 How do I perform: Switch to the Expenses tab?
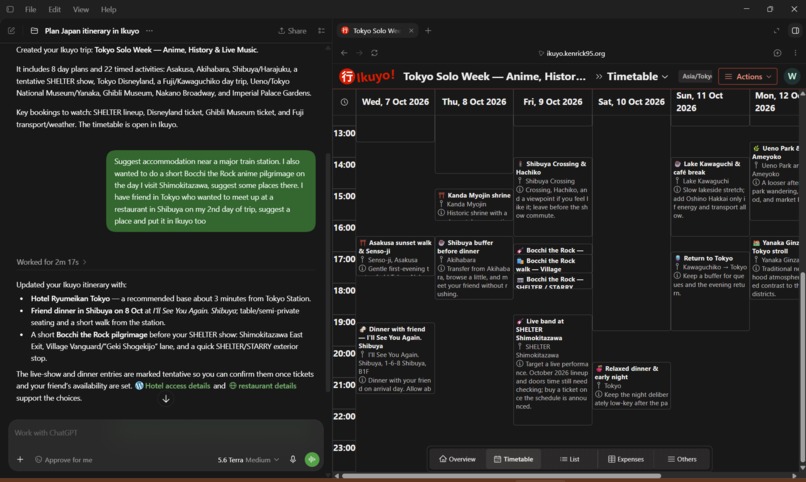(x=626, y=459)
